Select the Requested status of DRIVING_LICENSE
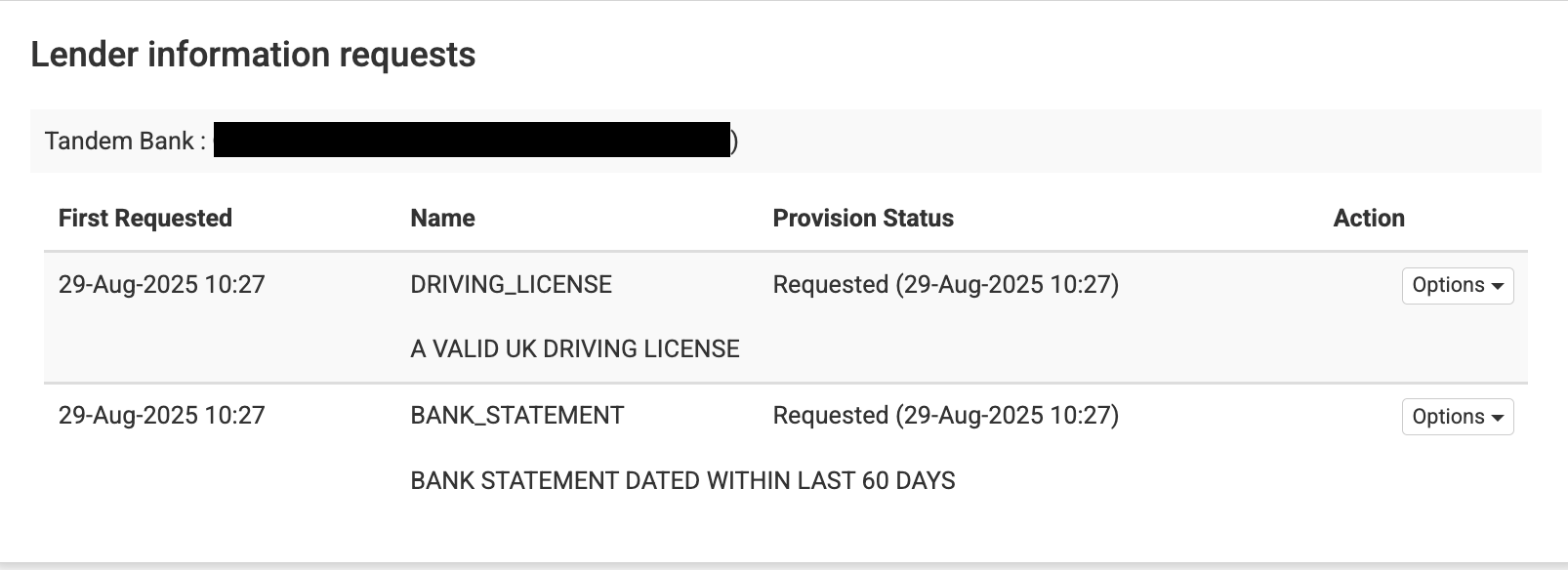 tap(945, 285)
